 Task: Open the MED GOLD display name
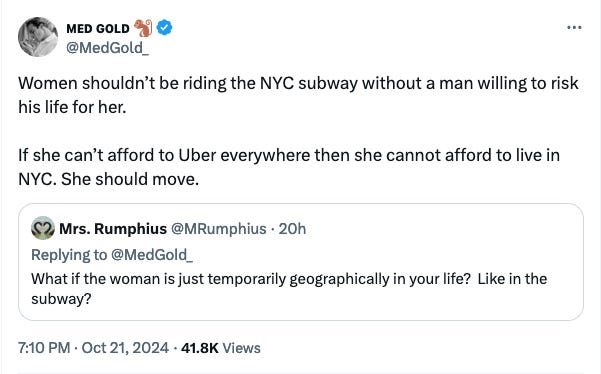(98, 28)
